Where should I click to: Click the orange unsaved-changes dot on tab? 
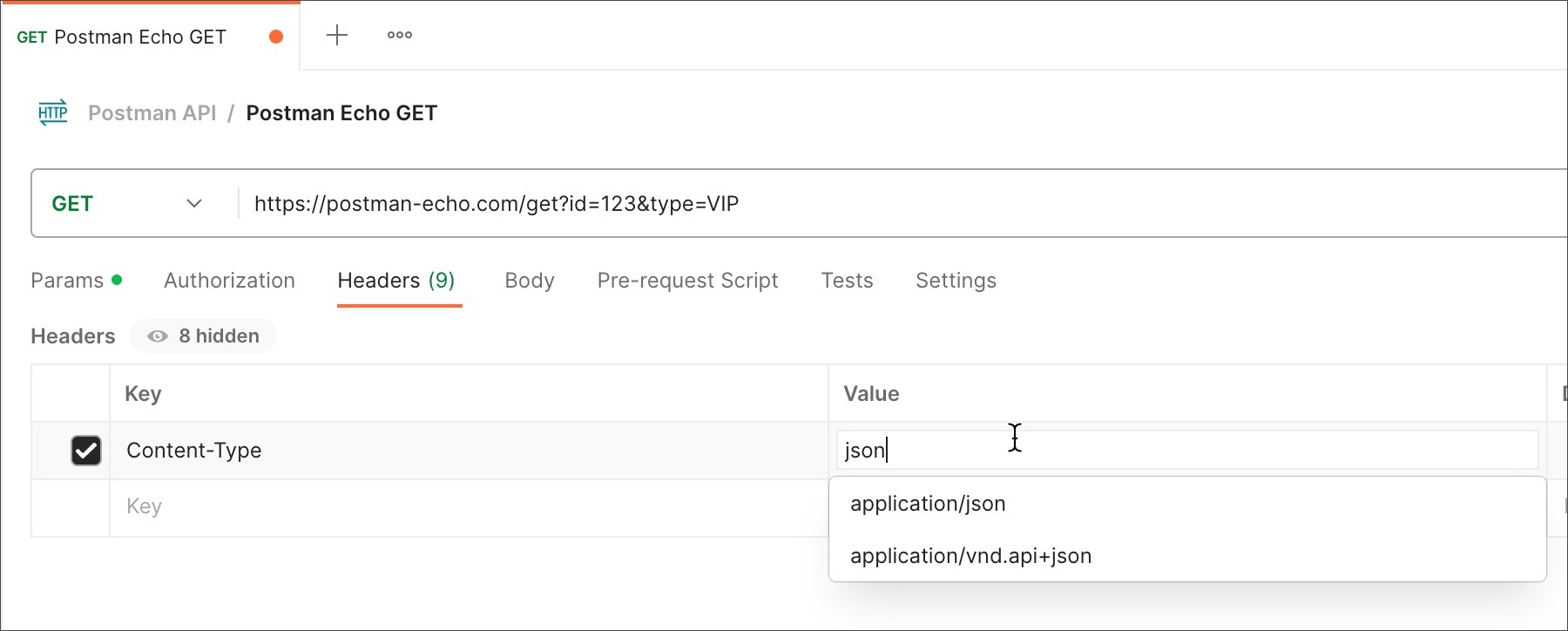276,37
